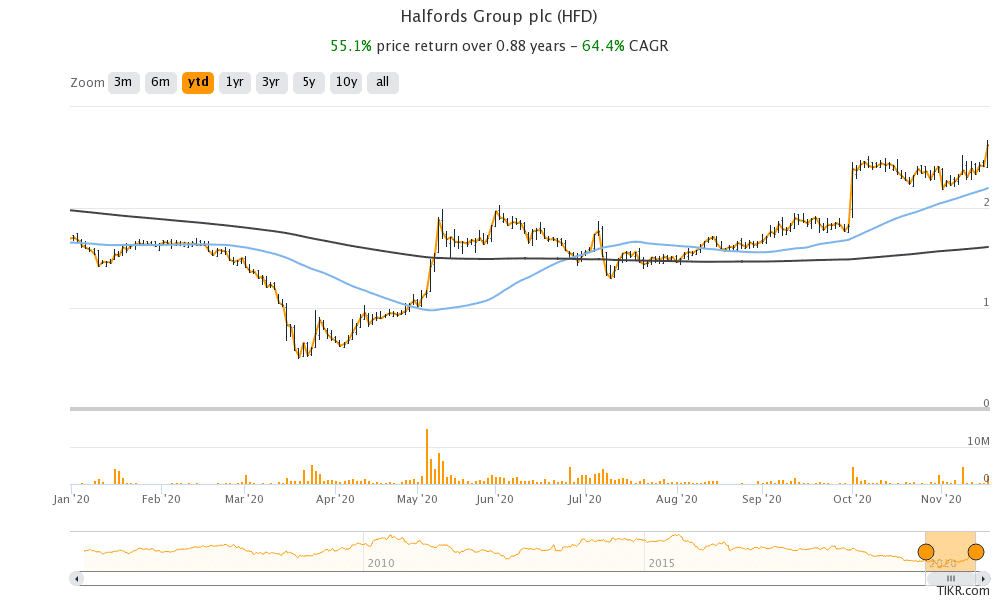Set chart zoom to 6m
Viewport: 1000px width, 600px height.
click(161, 82)
